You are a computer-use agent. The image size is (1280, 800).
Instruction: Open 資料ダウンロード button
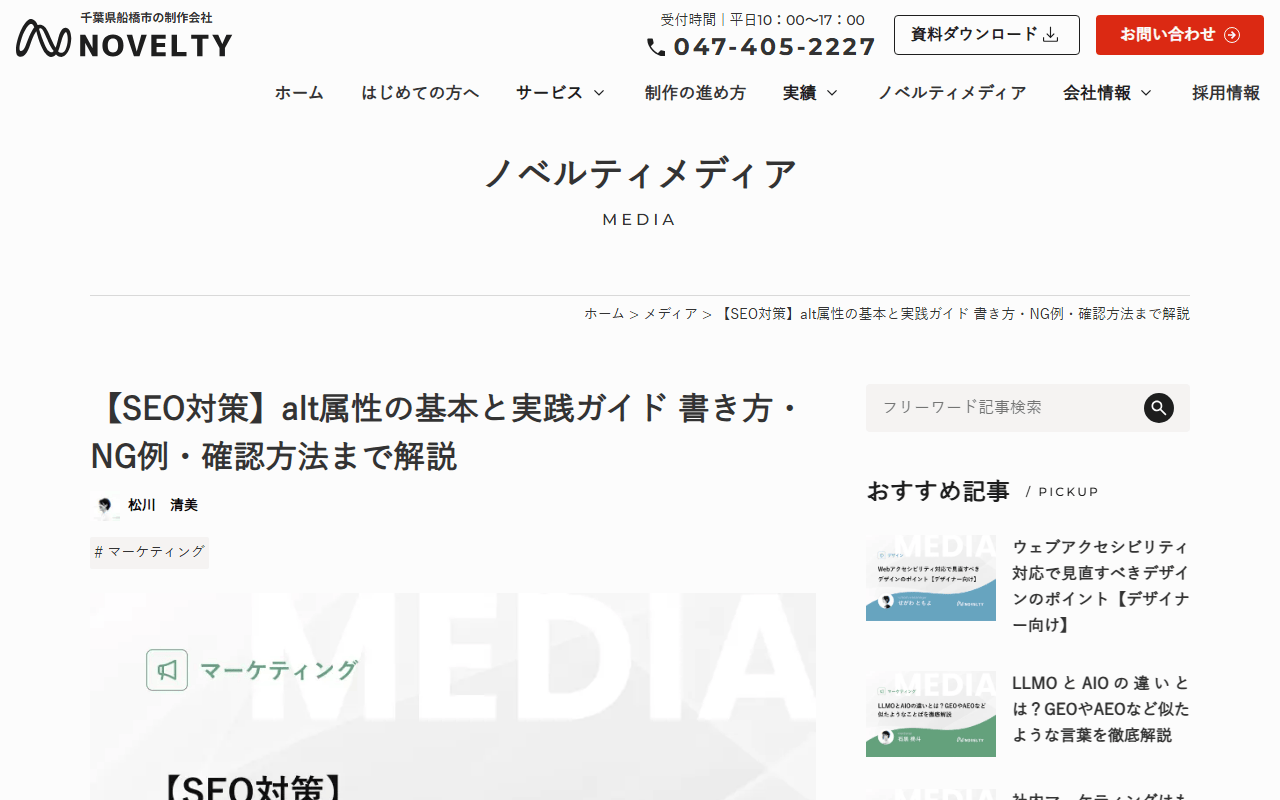pyautogui.click(x=987, y=35)
